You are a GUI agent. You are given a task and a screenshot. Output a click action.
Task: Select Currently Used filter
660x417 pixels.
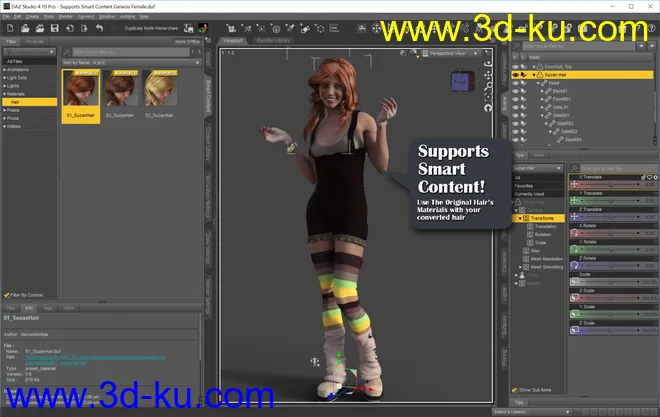coord(530,193)
